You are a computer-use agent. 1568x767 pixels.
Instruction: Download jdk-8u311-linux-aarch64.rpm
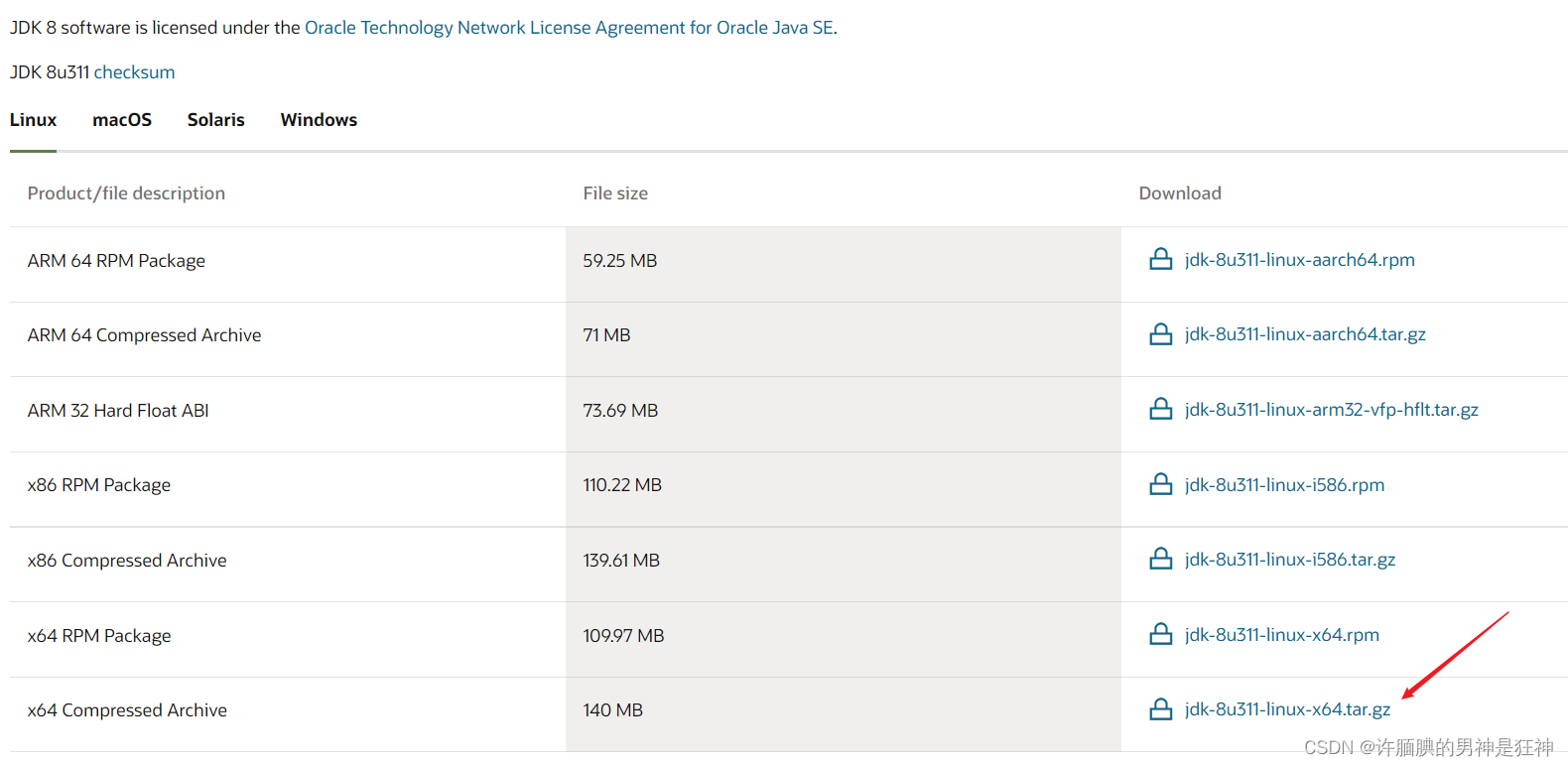tap(1299, 260)
